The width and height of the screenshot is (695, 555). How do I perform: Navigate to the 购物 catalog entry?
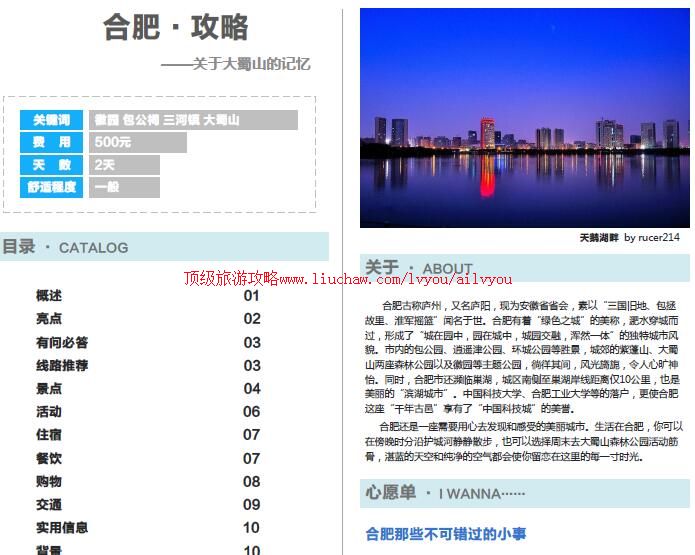[x=49, y=482]
